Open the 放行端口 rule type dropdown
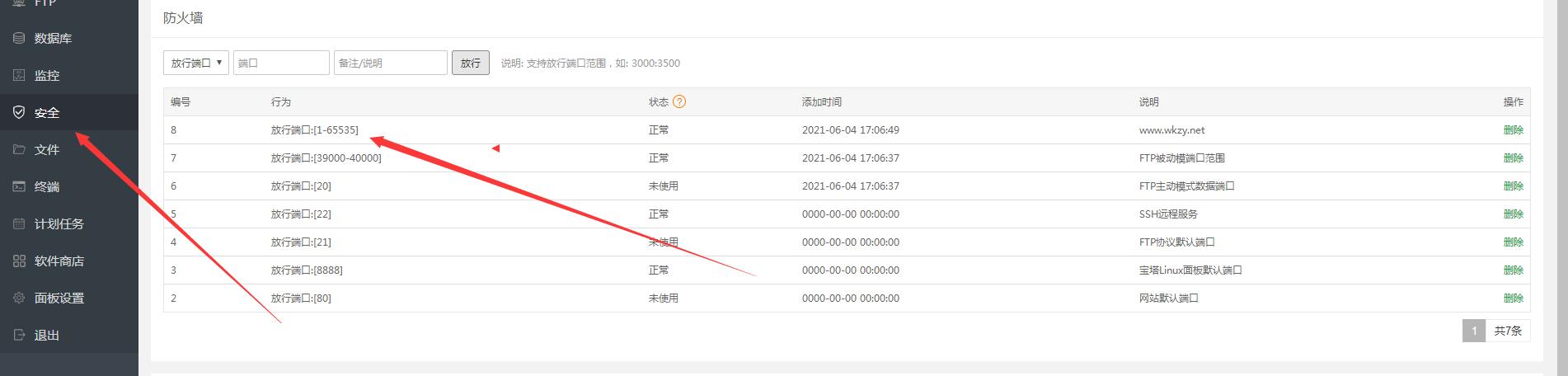Viewport: 1568px width, 376px height. [x=196, y=63]
